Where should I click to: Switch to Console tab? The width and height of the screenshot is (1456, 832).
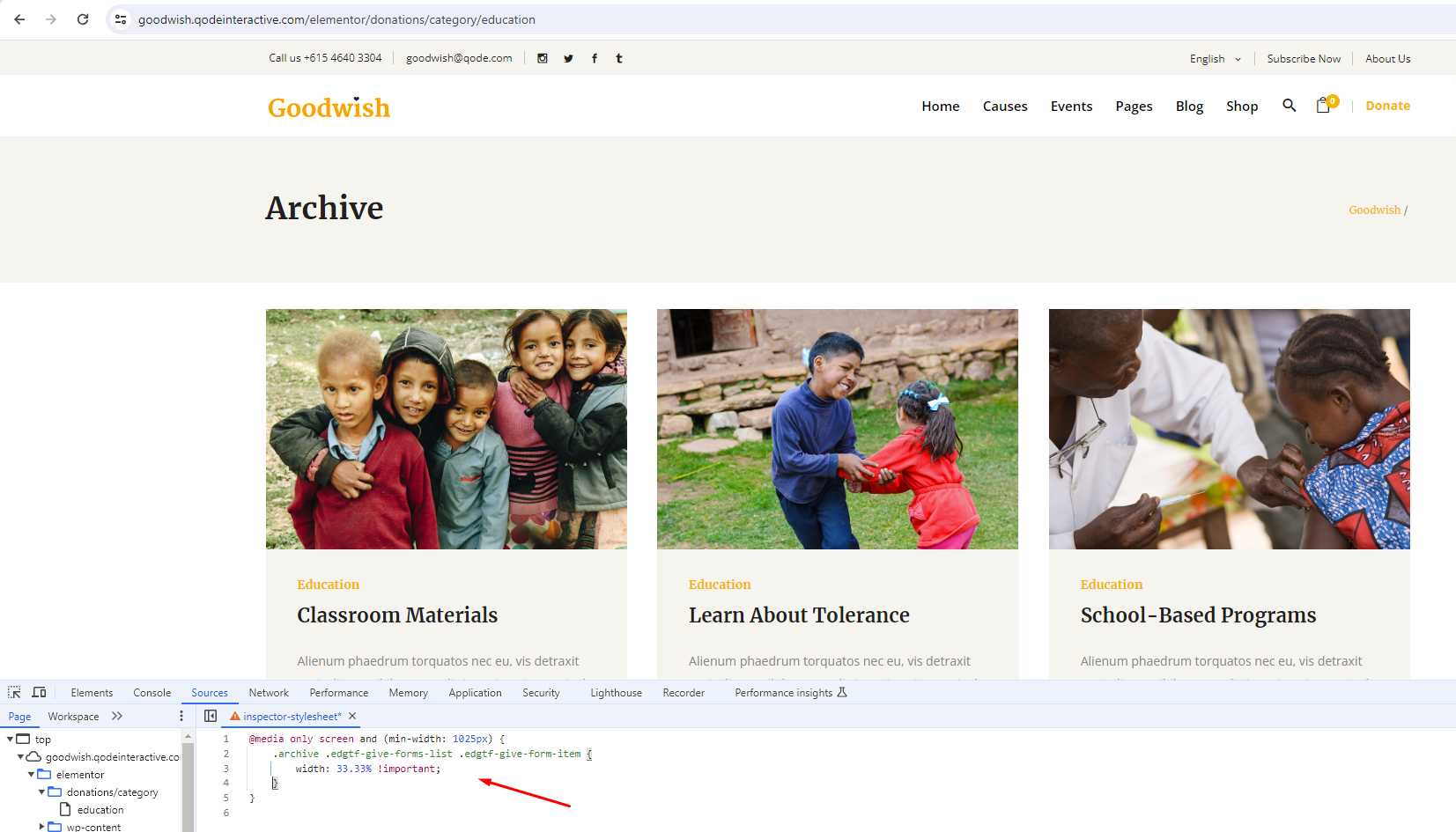click(x=152, y=693)
